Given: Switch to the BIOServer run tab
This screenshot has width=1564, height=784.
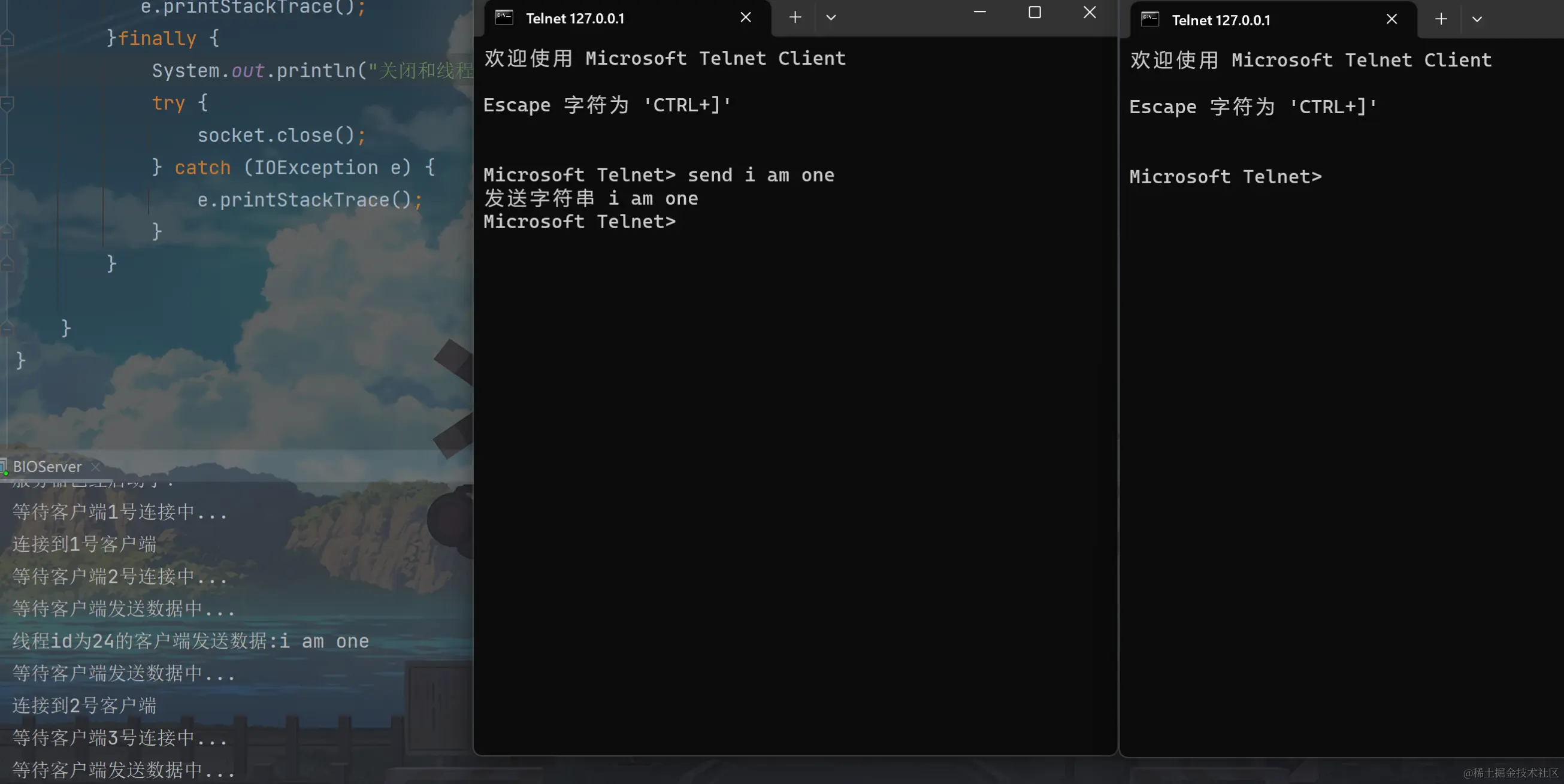Looking at the screenshot, I should click(47, 467).
